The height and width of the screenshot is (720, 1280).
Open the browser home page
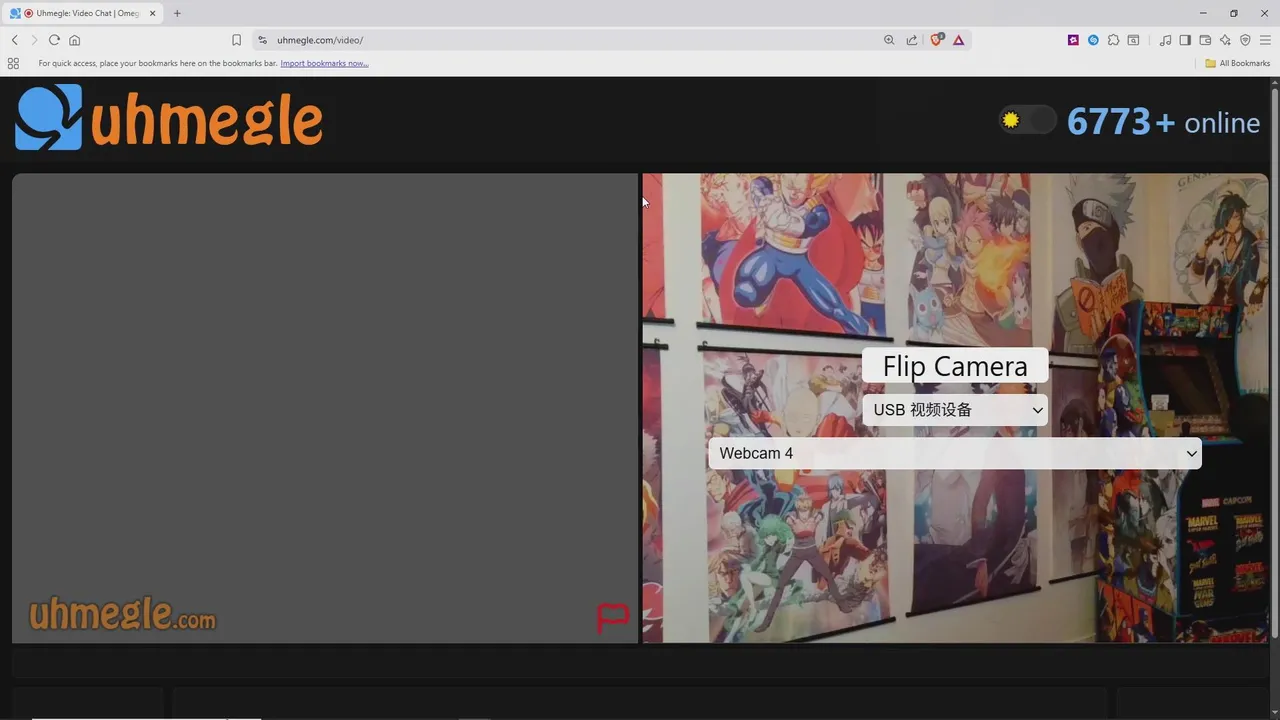[x=74, y=40]
